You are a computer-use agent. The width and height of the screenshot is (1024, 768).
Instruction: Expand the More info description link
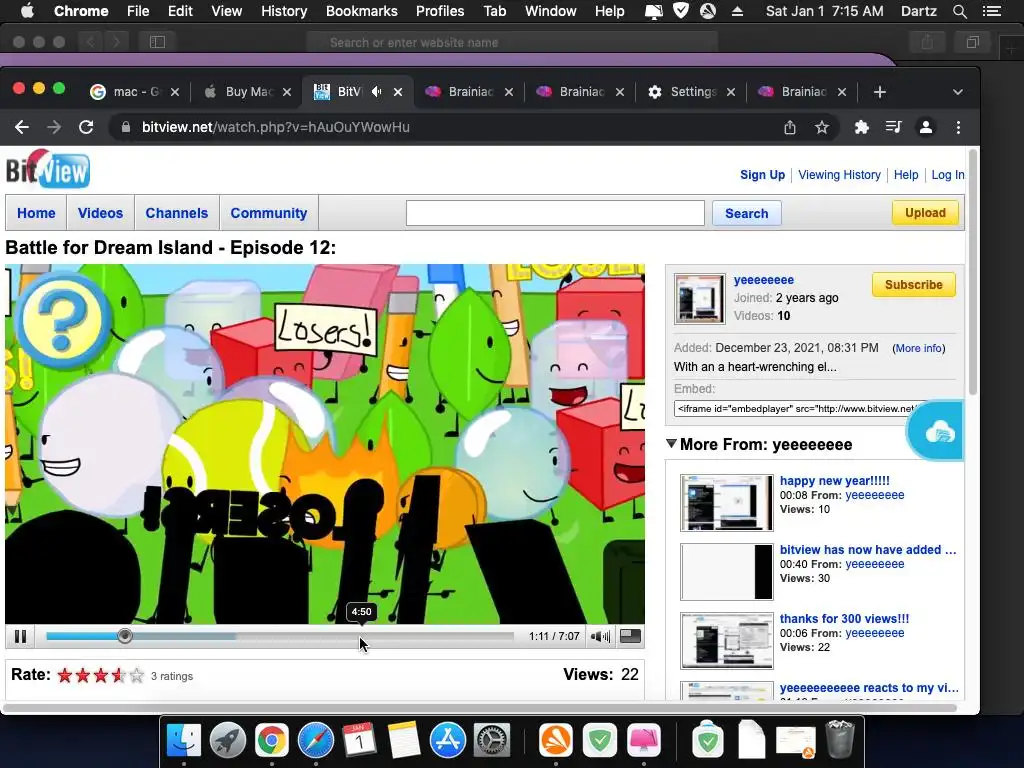pos(919,348)
